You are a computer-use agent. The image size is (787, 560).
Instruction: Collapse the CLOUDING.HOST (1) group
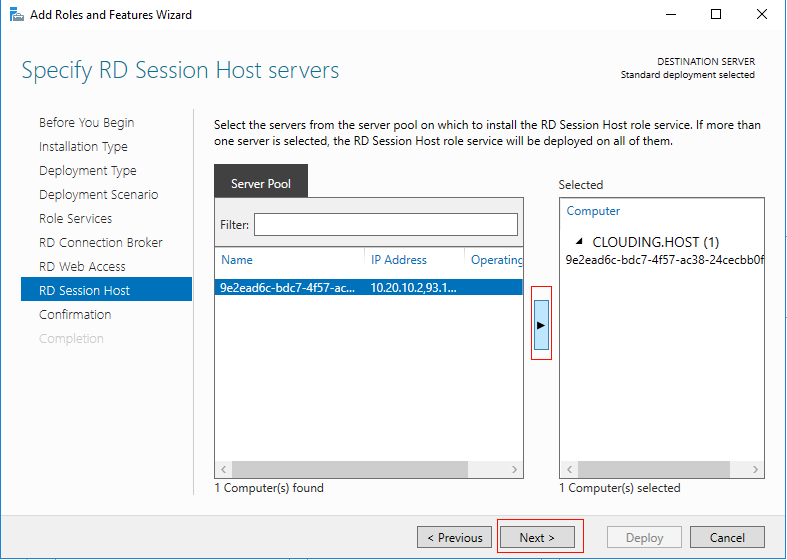coord(579,241)
